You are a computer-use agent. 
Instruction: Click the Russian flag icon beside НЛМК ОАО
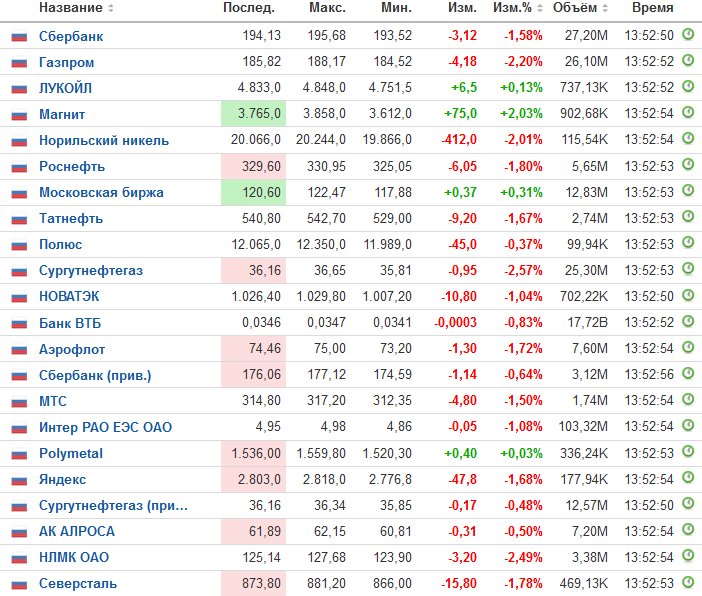(19, 558)
